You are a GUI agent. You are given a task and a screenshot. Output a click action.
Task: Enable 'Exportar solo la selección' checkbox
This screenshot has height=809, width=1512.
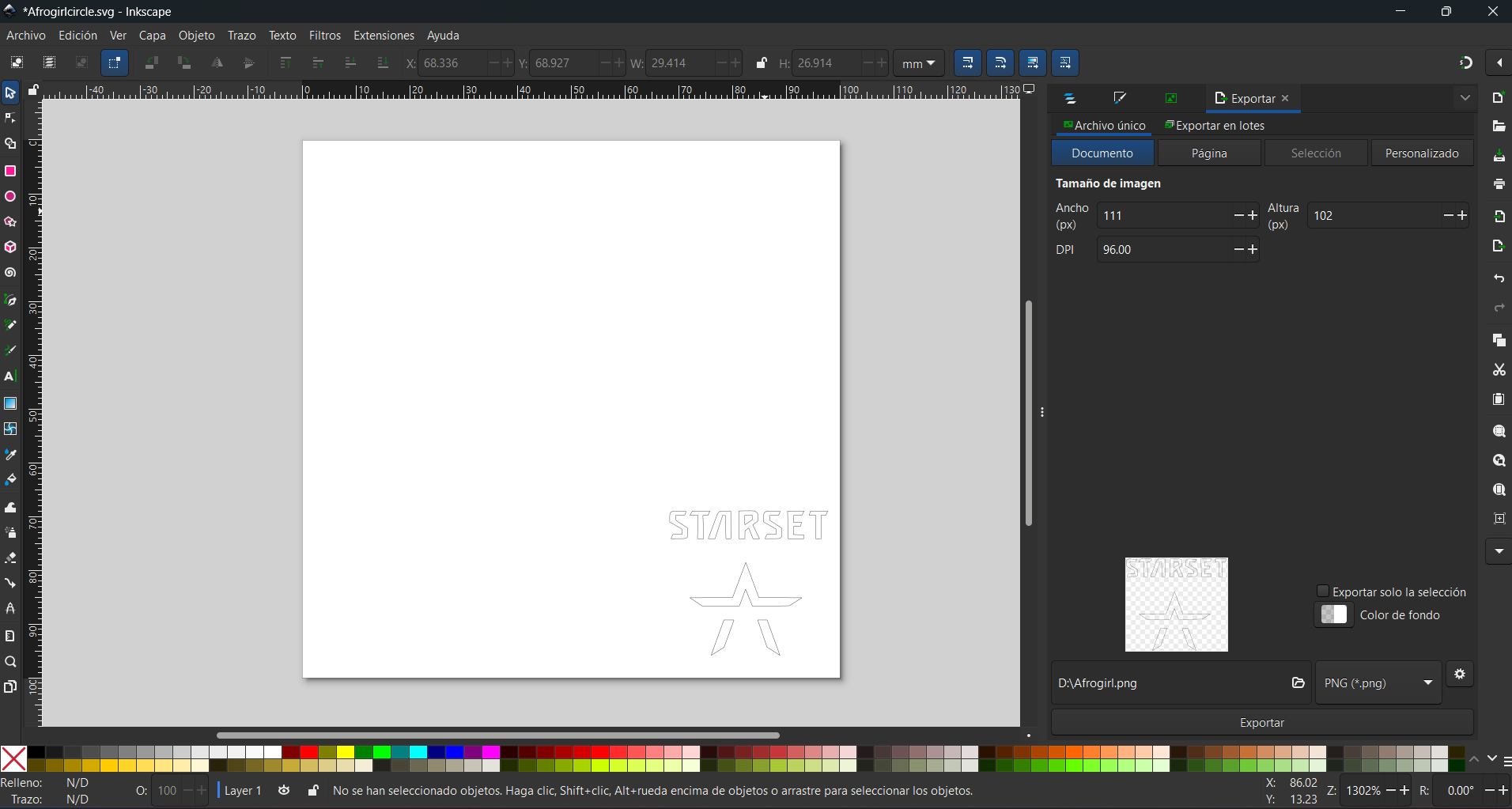[1322, 591]
